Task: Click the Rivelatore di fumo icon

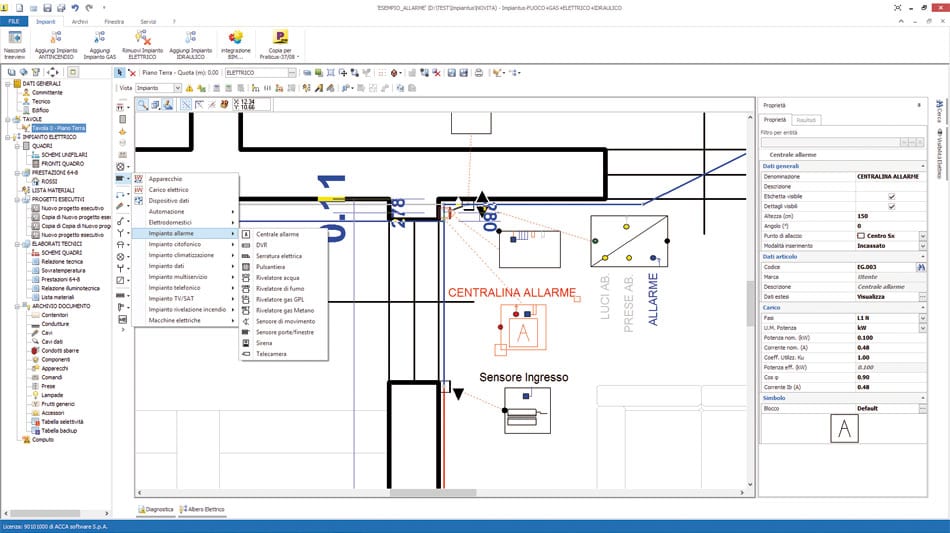Action: [246, 288]
